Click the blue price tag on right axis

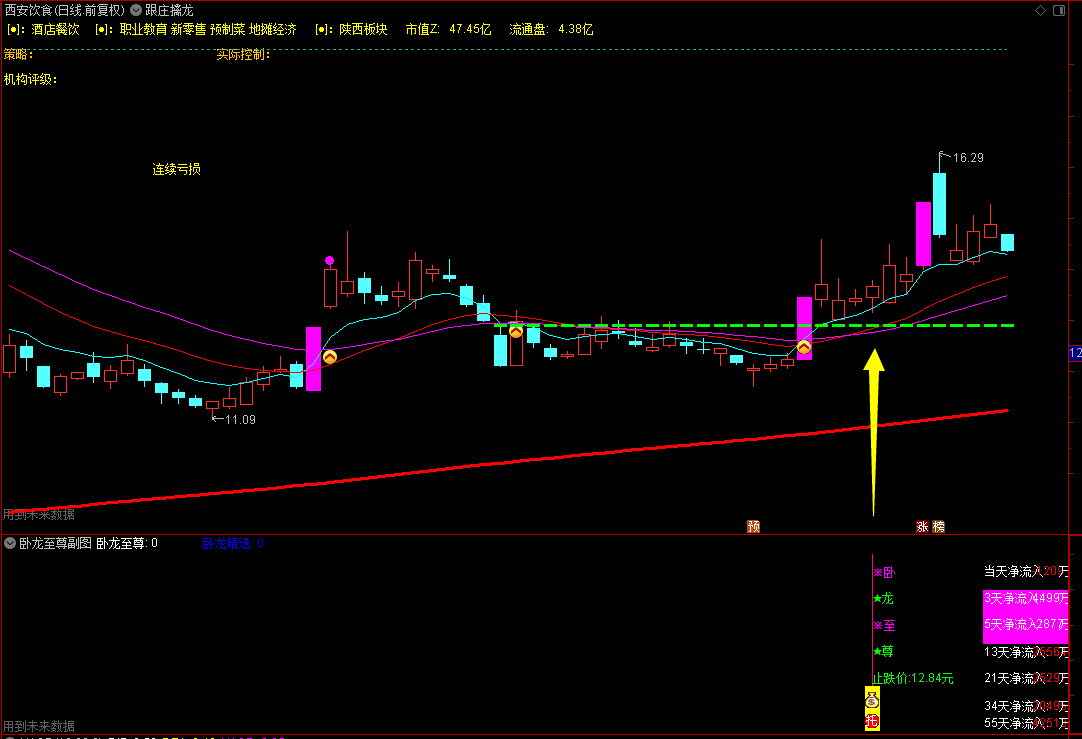click(1075, 353)
